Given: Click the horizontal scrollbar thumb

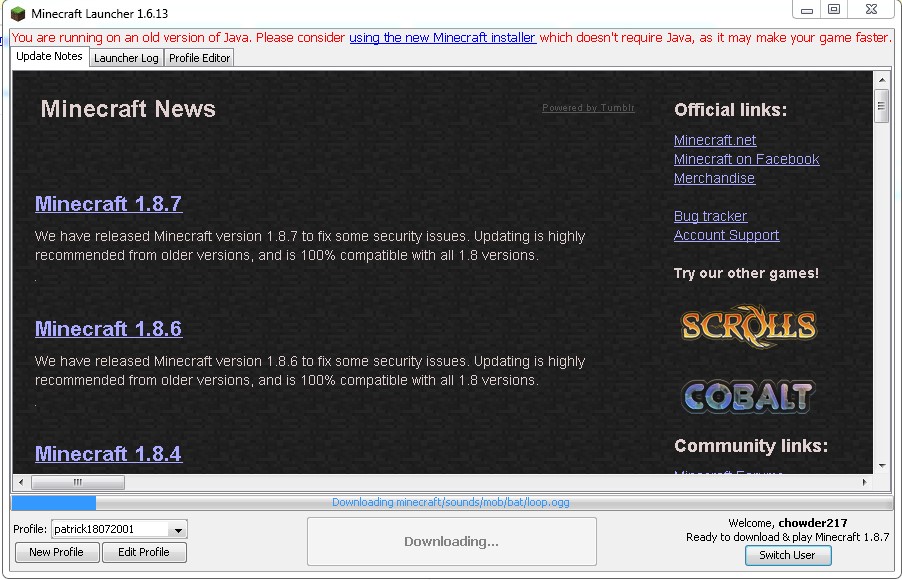Looking at the screenshot, I should pos(78,482).
